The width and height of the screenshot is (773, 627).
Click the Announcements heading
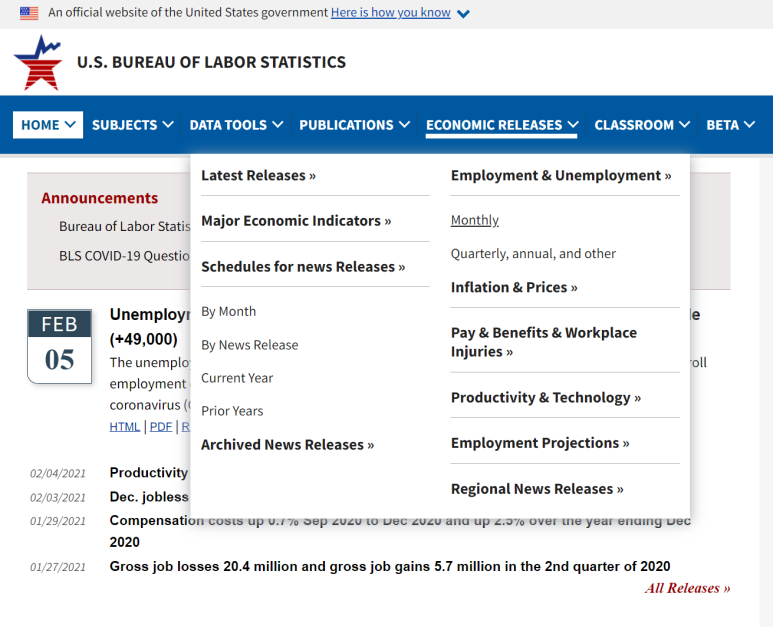click(100, 198)
